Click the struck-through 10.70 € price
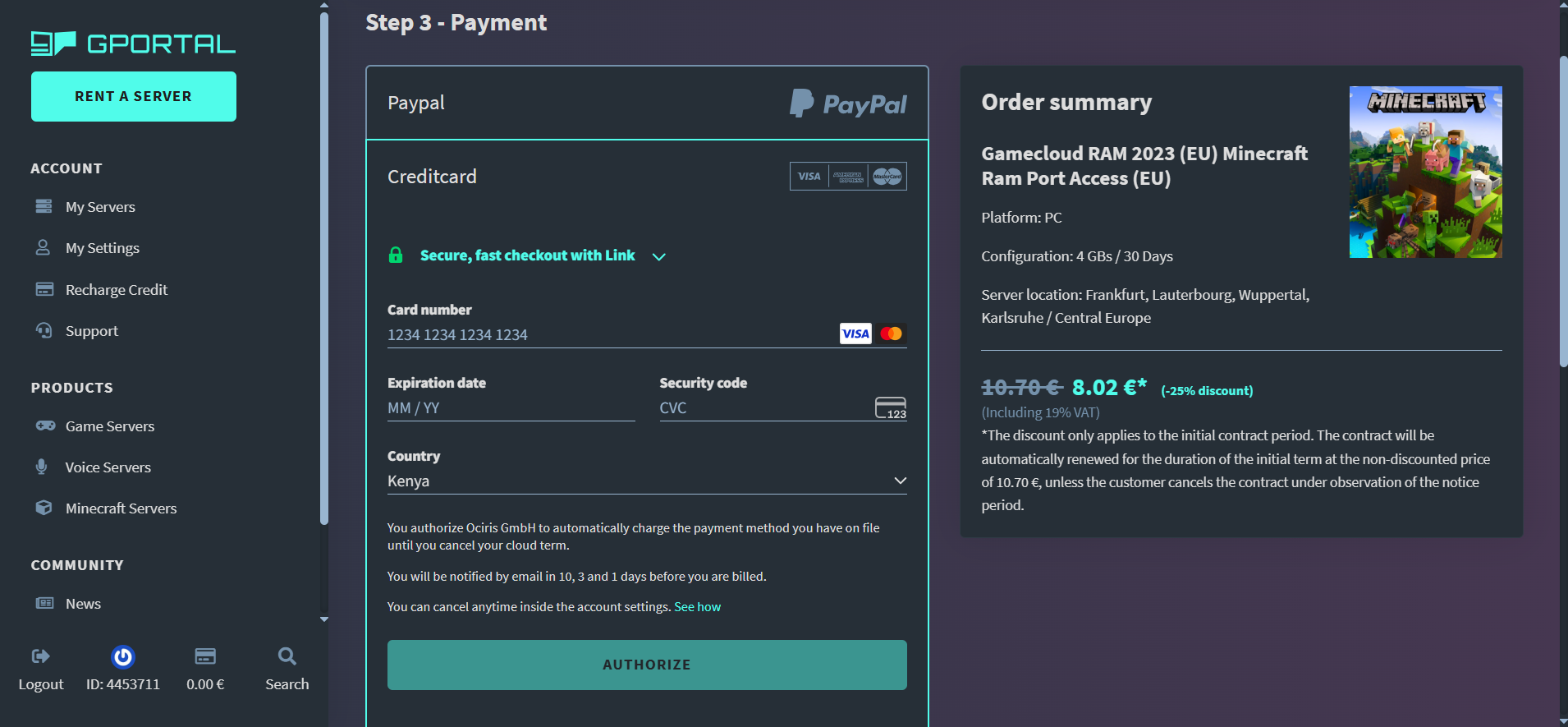This screenshot has width=1568, height=727. pyautogui.click(x=1022, y=387)
